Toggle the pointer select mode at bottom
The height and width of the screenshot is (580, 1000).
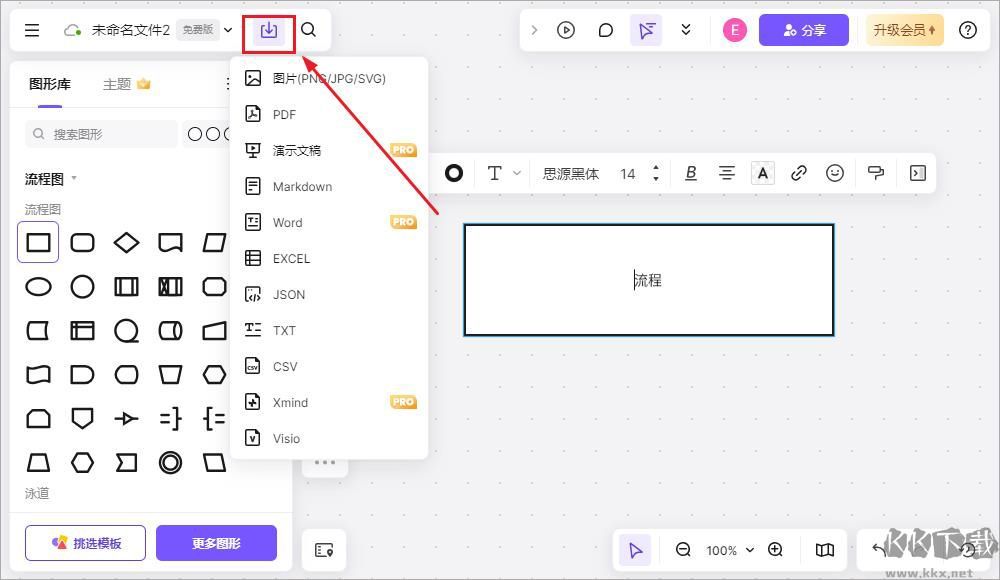635,549
